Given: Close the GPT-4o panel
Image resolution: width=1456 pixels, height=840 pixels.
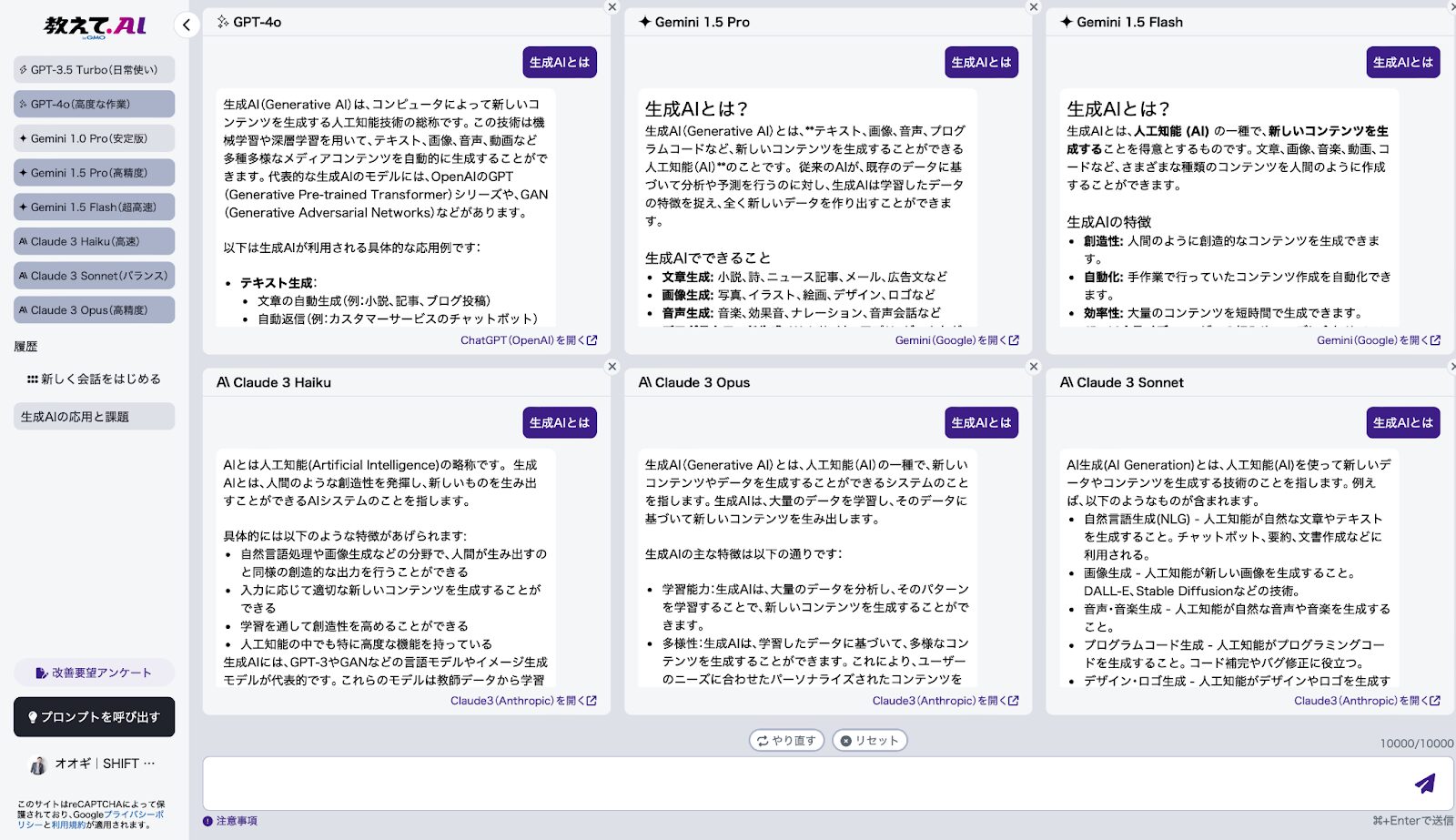Looking at the screenshot, I should (612, 7).
